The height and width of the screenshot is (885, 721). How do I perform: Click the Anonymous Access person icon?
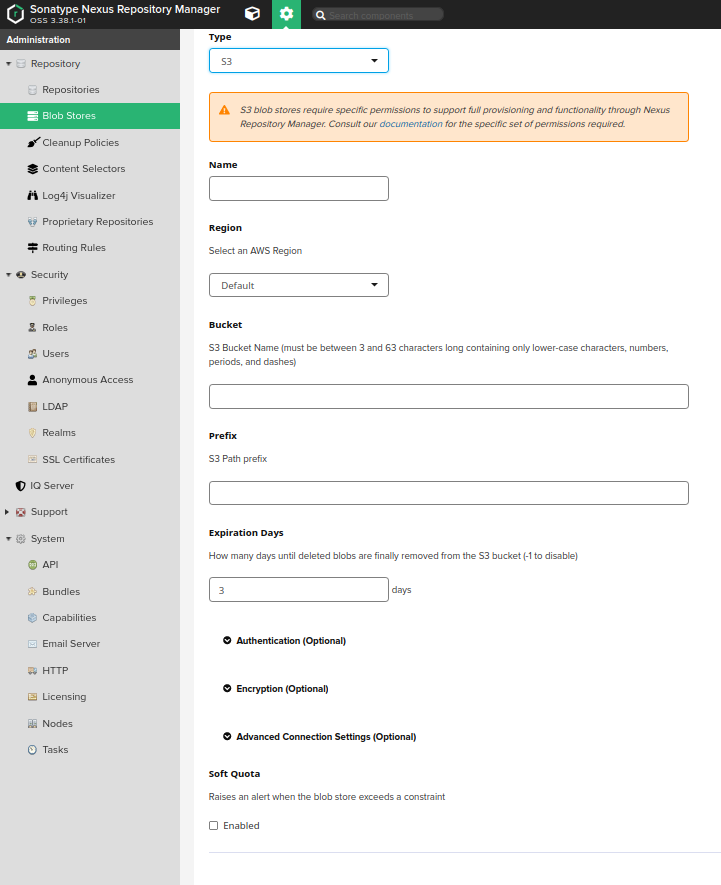(33, 380)
